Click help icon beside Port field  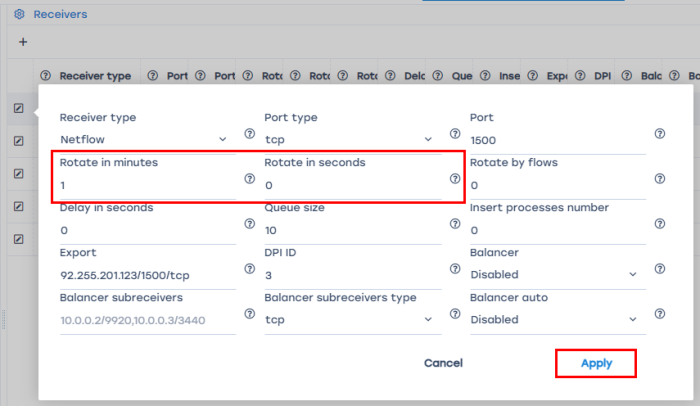coord(659,134)
